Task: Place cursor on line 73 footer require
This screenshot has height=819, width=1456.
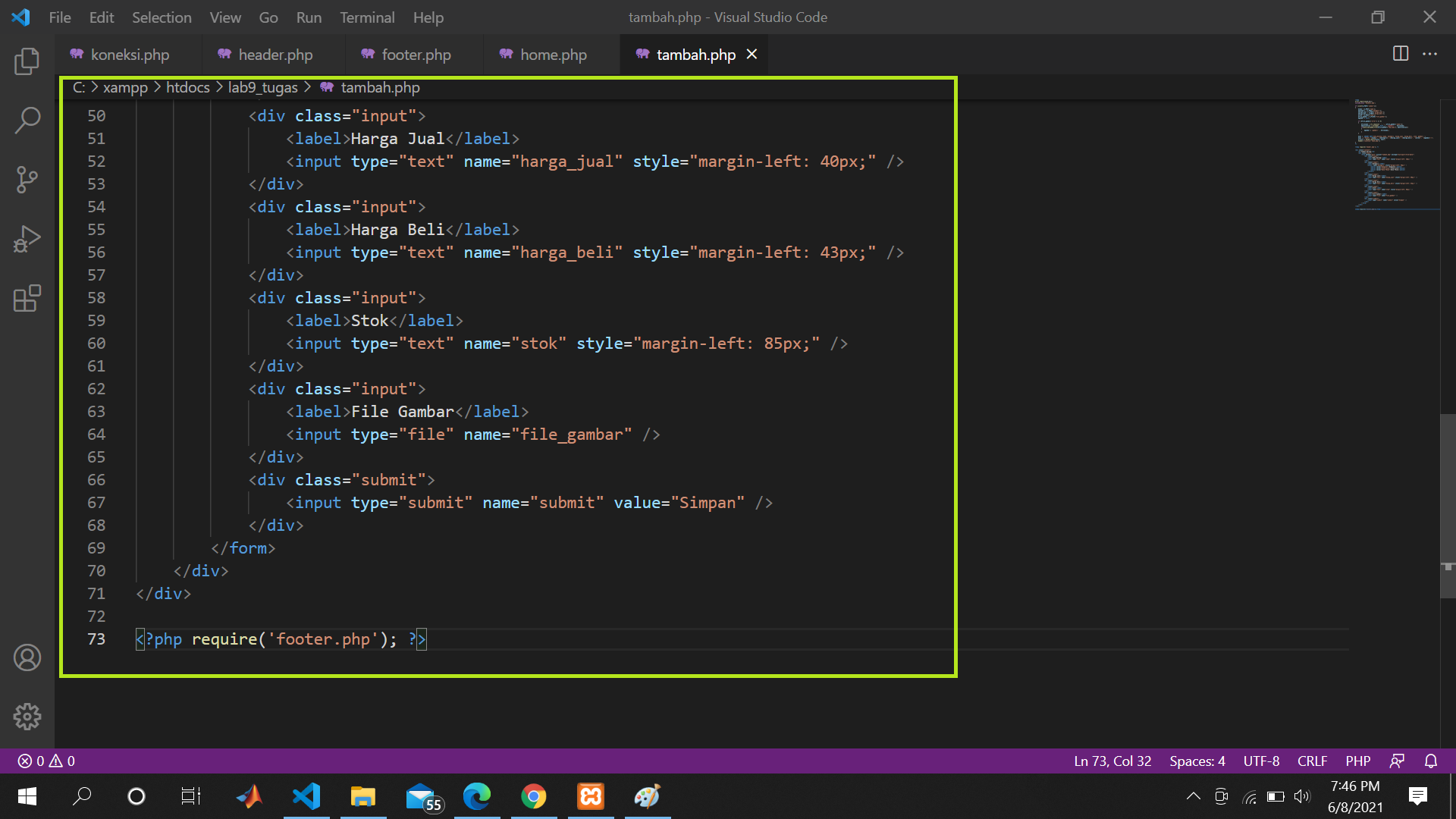Action: click(281, 639)
